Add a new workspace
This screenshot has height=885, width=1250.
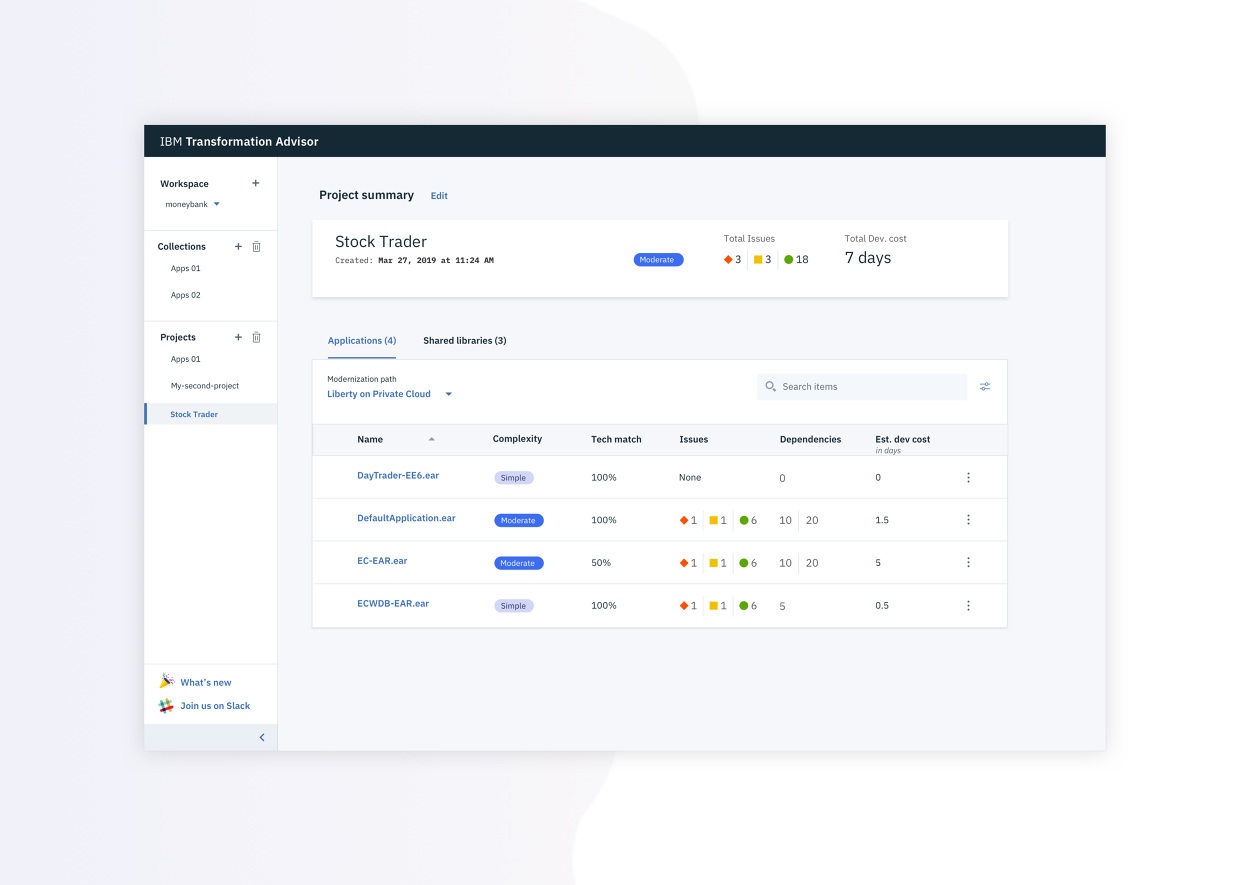[256, 183]
